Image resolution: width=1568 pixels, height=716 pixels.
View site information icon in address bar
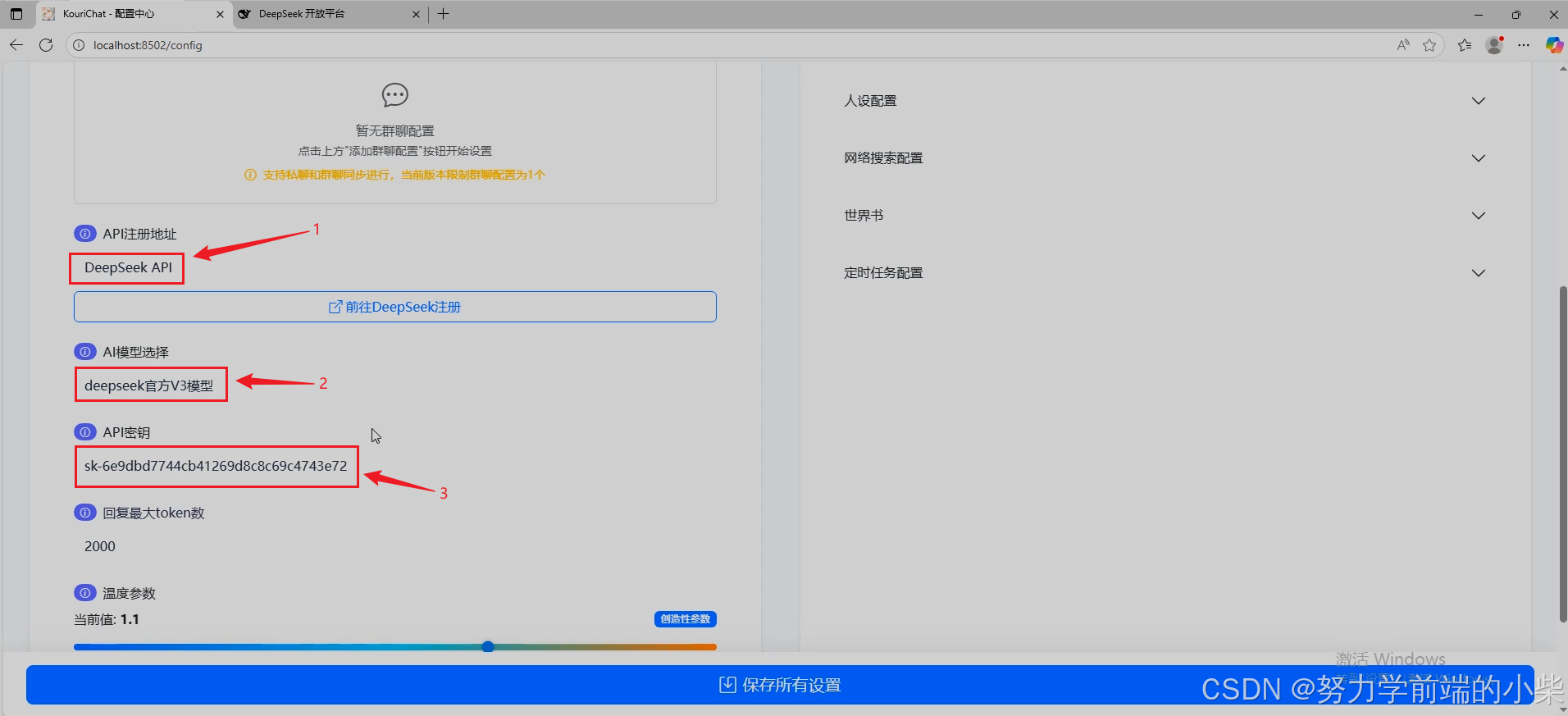(x=79, y=45)
